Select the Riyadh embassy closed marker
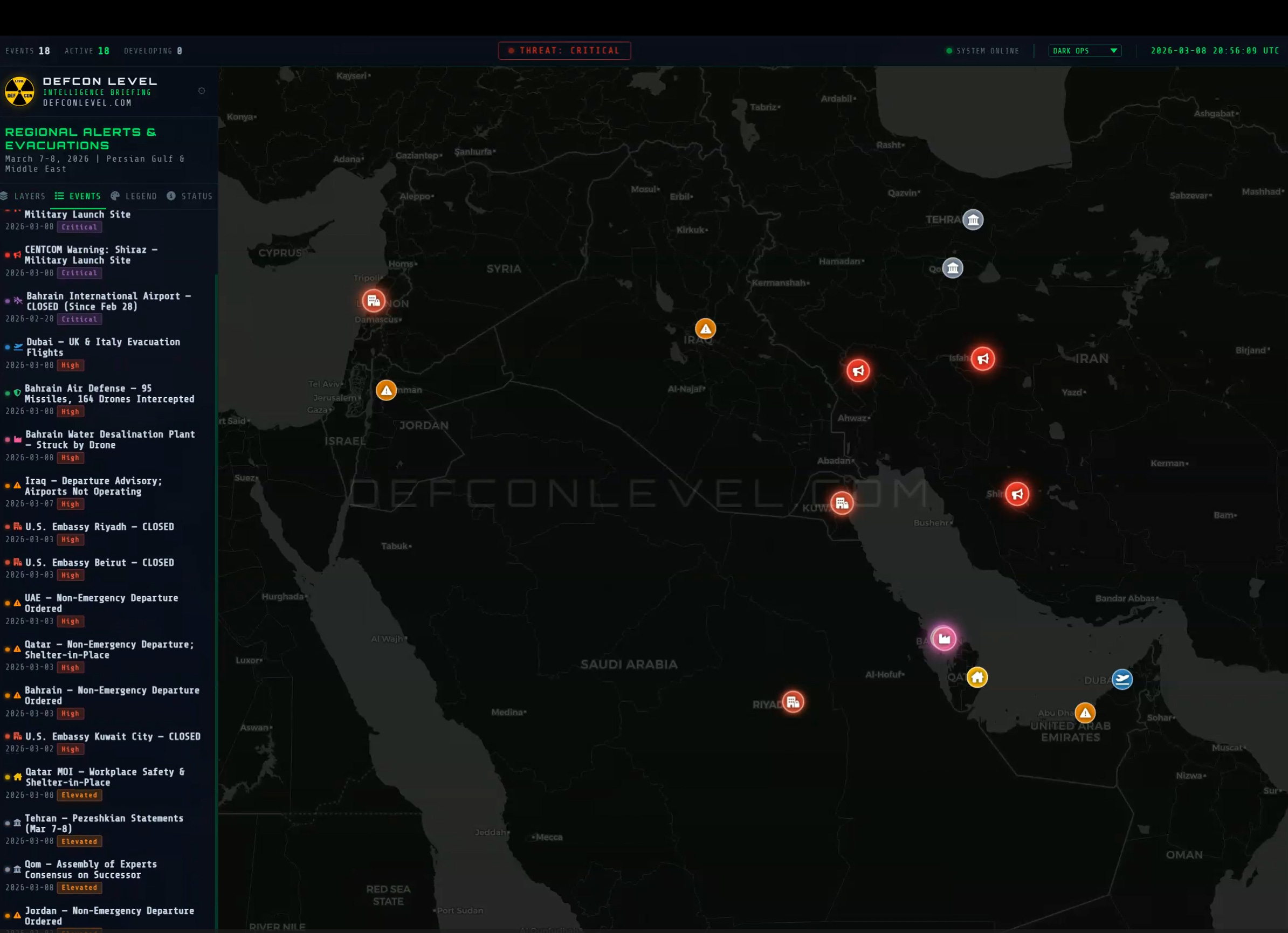The width and height of the screenshot is (1288, 933). point(793,702)
